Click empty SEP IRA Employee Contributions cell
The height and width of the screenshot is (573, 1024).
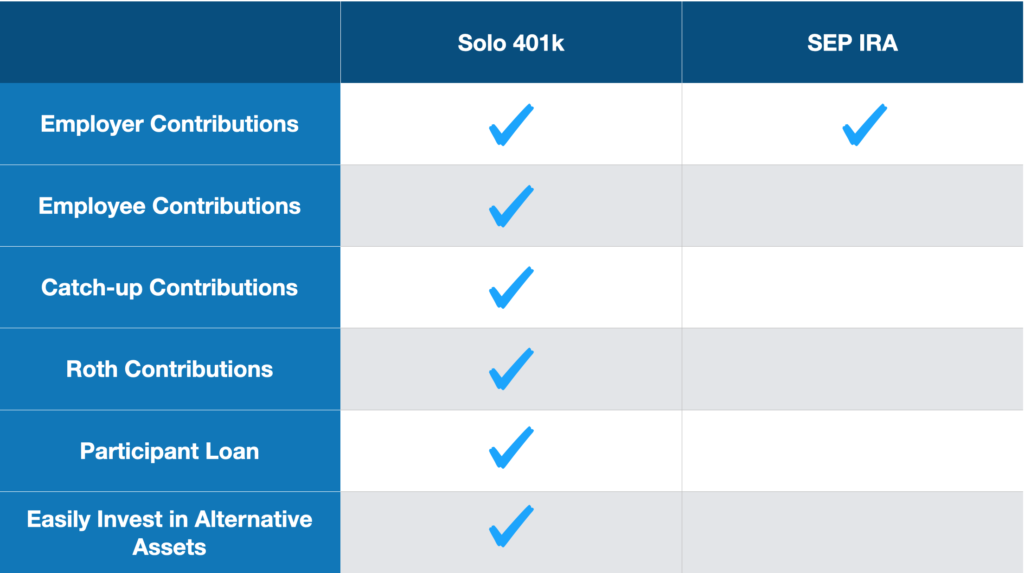tap(852, 206)
